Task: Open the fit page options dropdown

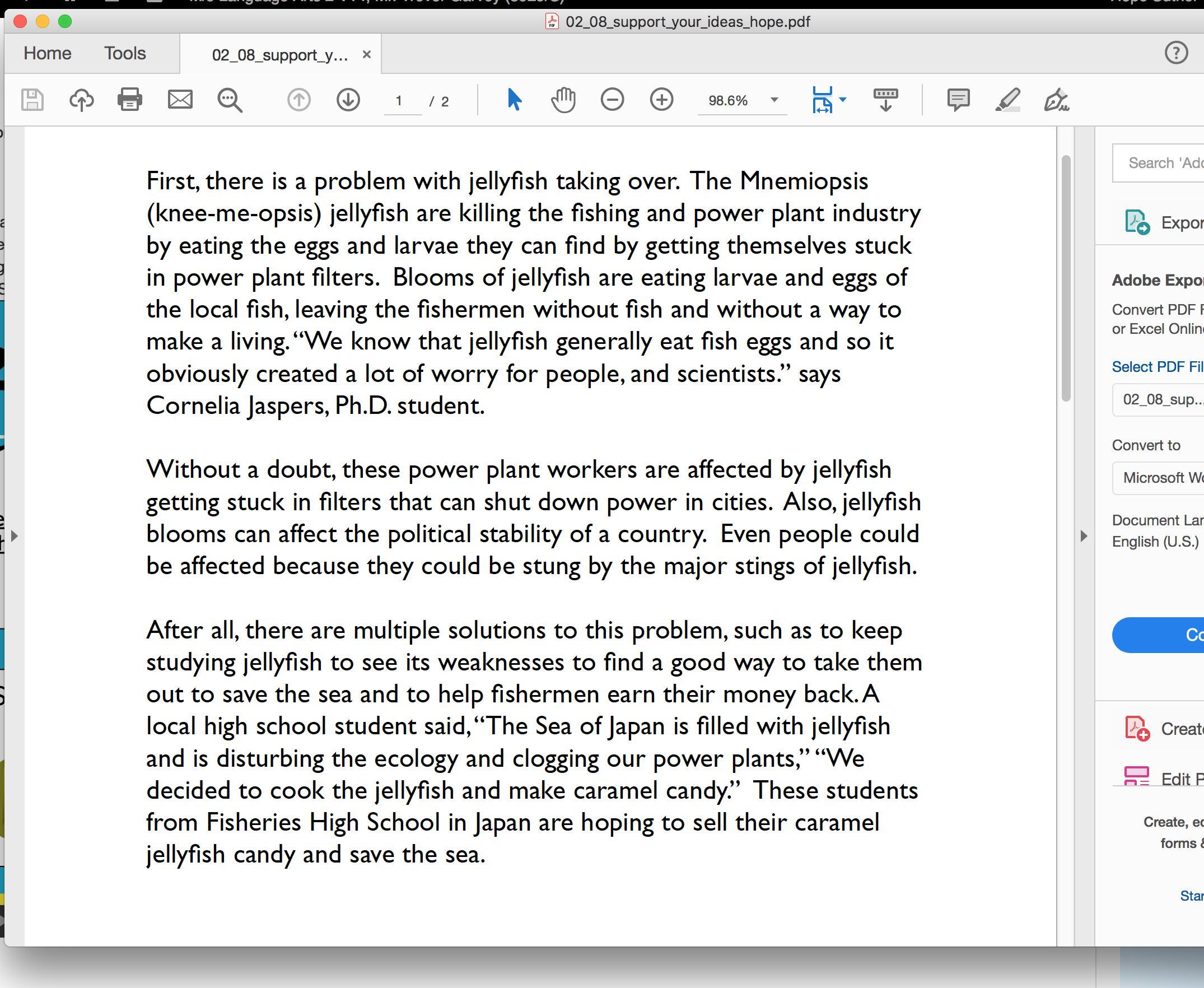Action: pyautogui.click(x=843, y=100)
